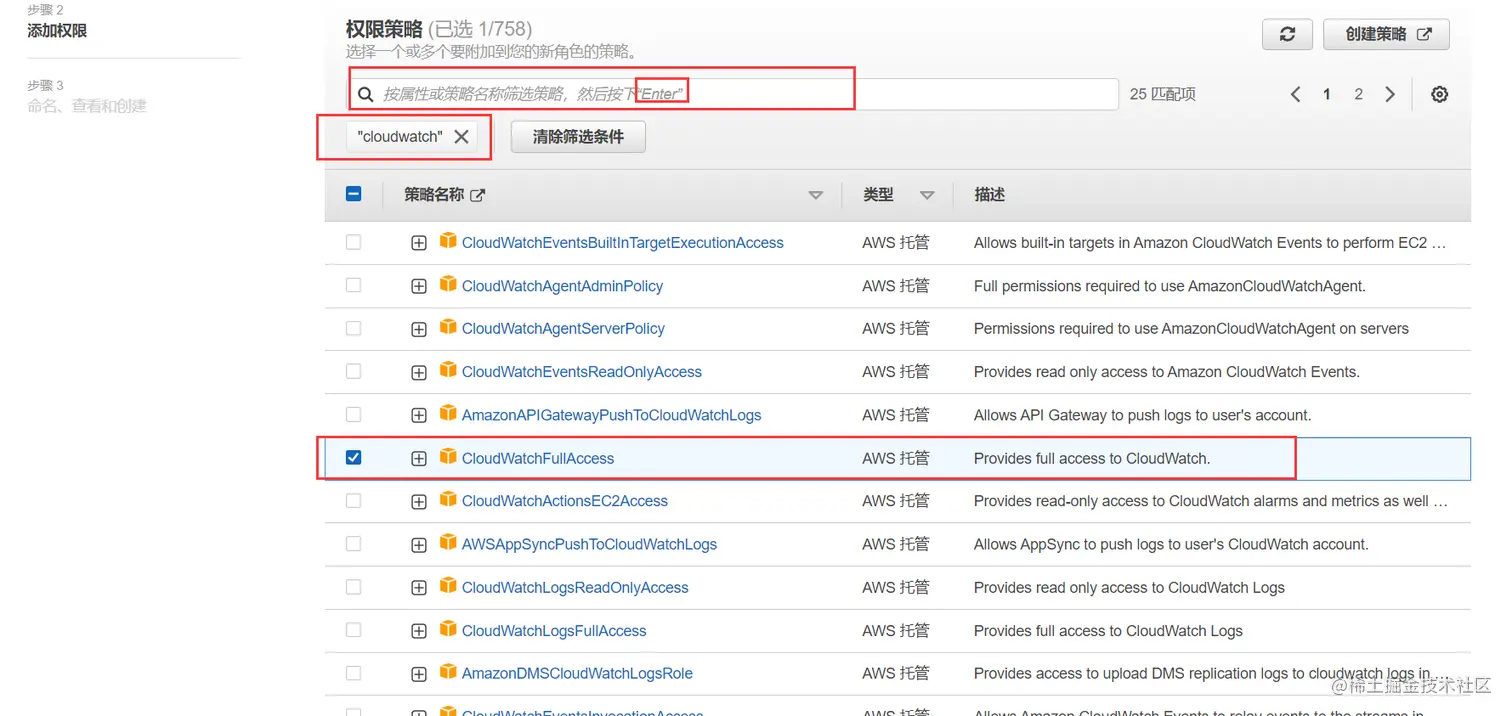Expand CloudWatchLogsReadOnlyAccess details
The image size is (1512, 716).
(419, 588)
